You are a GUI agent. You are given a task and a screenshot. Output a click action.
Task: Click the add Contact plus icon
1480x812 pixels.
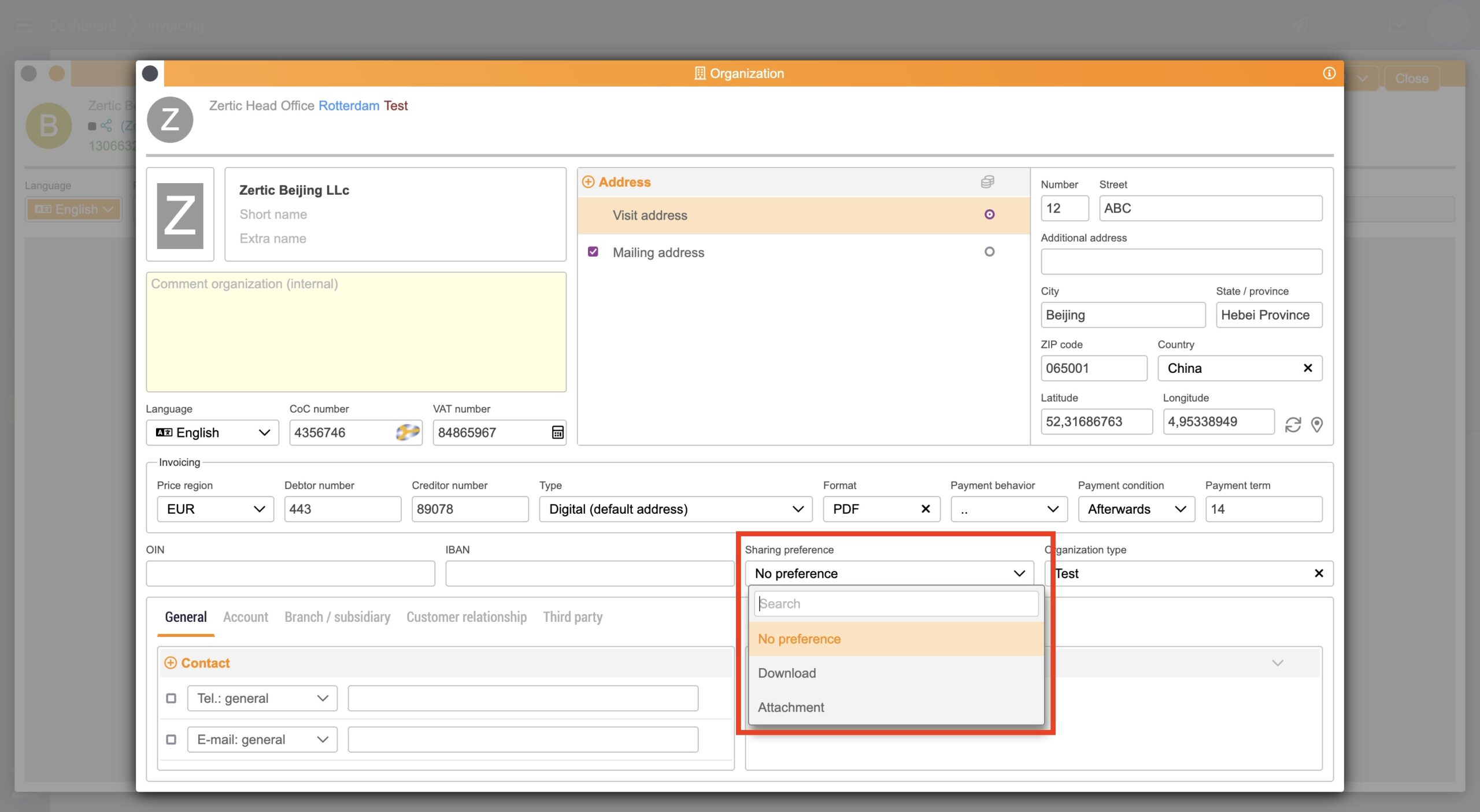pos(171,663)
